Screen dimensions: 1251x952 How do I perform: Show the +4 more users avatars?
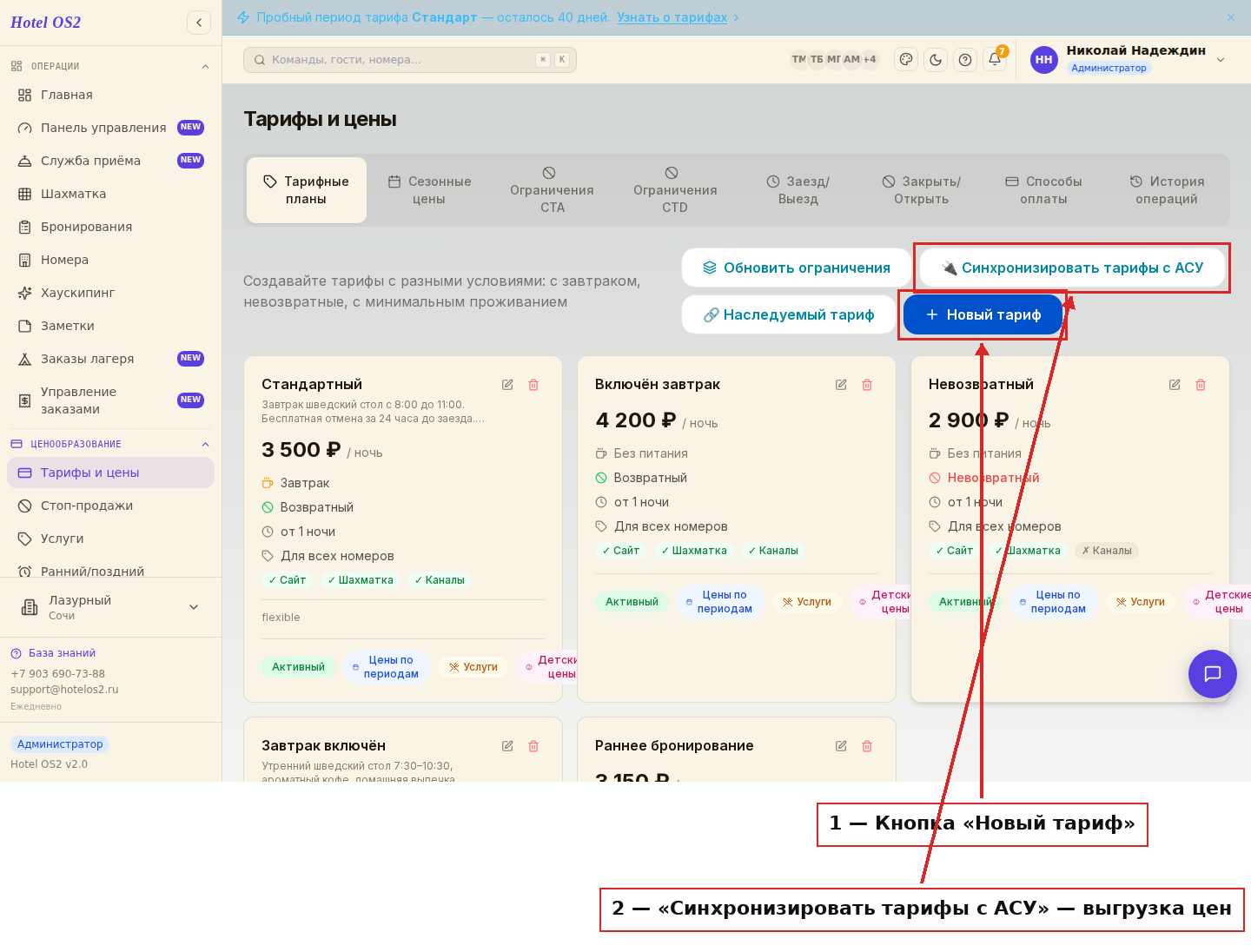(870, 59)
